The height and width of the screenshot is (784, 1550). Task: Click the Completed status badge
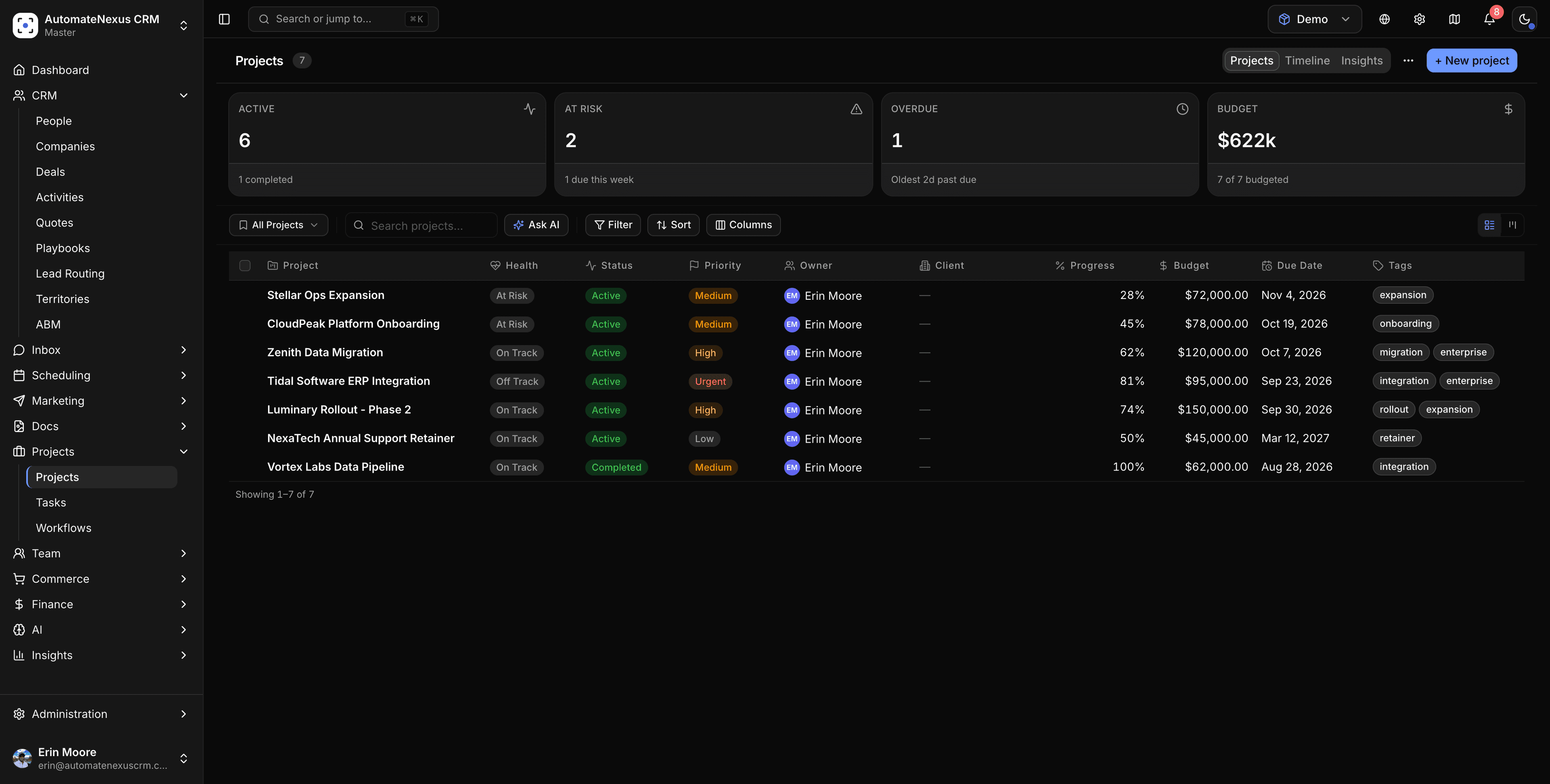tap(616, 468)
